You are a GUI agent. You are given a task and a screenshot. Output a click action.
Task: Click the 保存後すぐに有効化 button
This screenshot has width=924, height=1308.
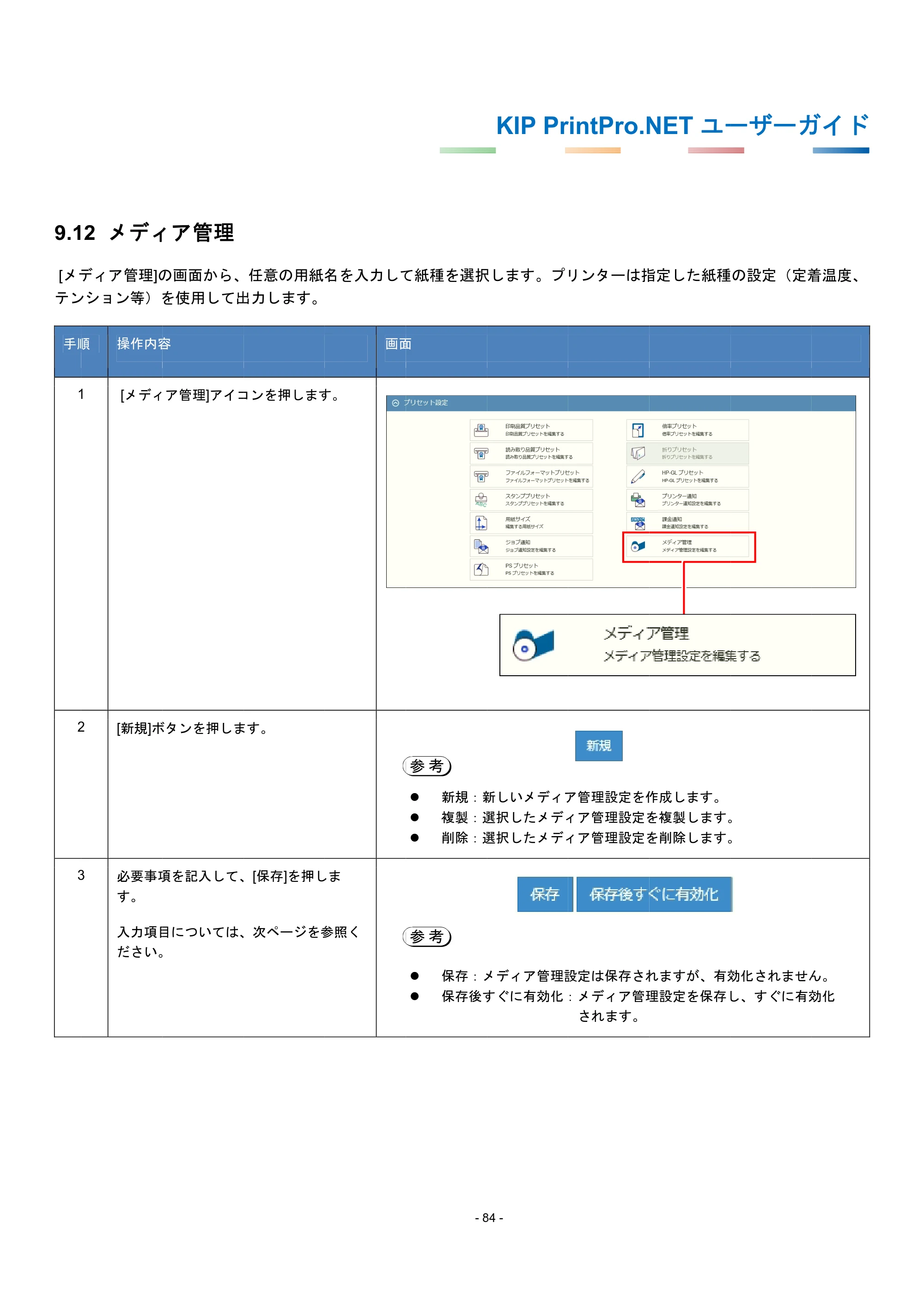pos(654,894)
